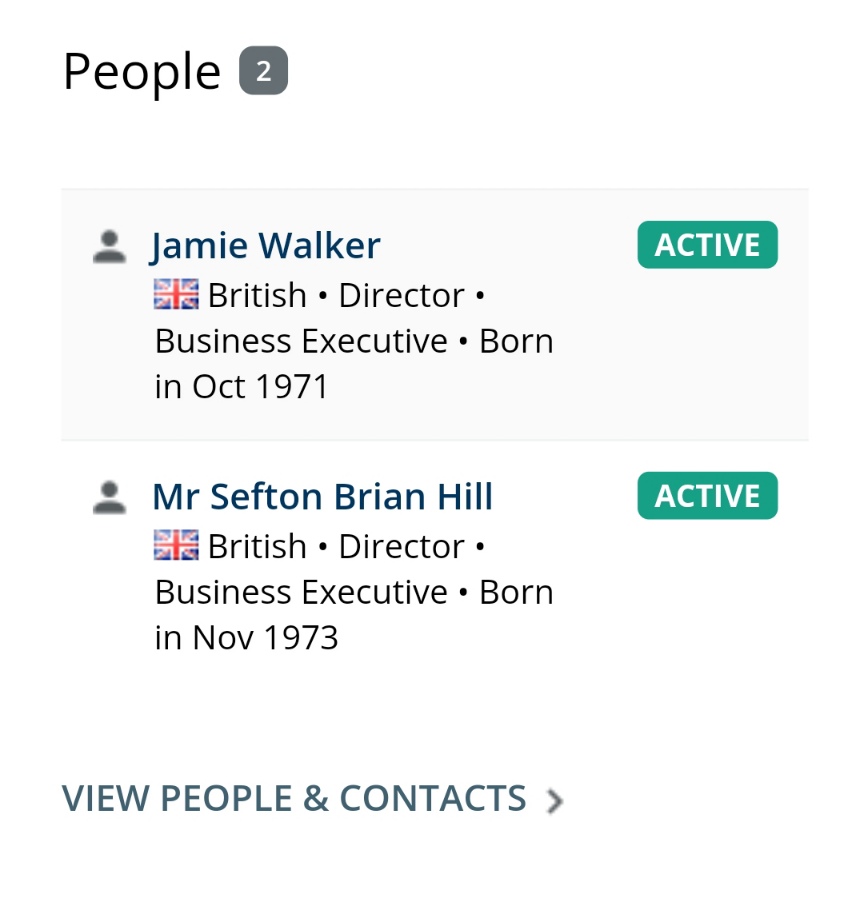This screenshot has width=864, height=898.
Task: Click "Director" in Sefton Brian Hill's entry
Action: pos(401,547)
